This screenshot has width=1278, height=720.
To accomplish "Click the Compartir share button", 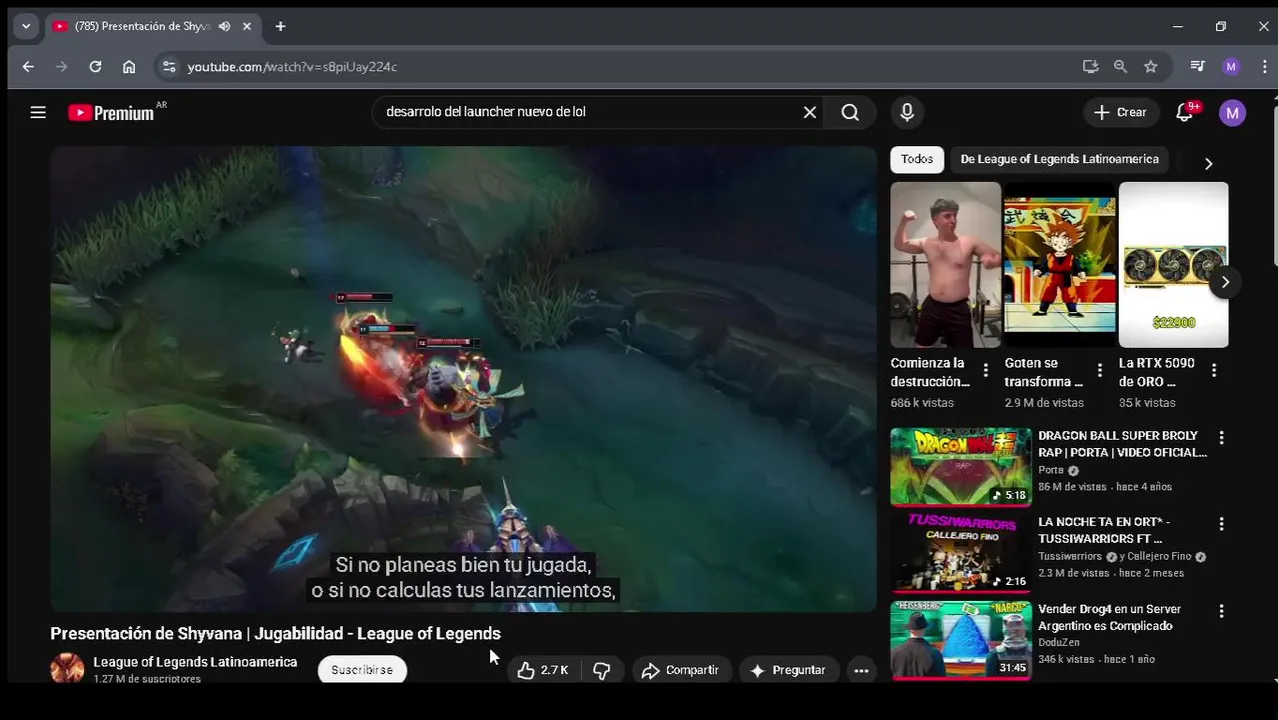I will coord(680,670).
